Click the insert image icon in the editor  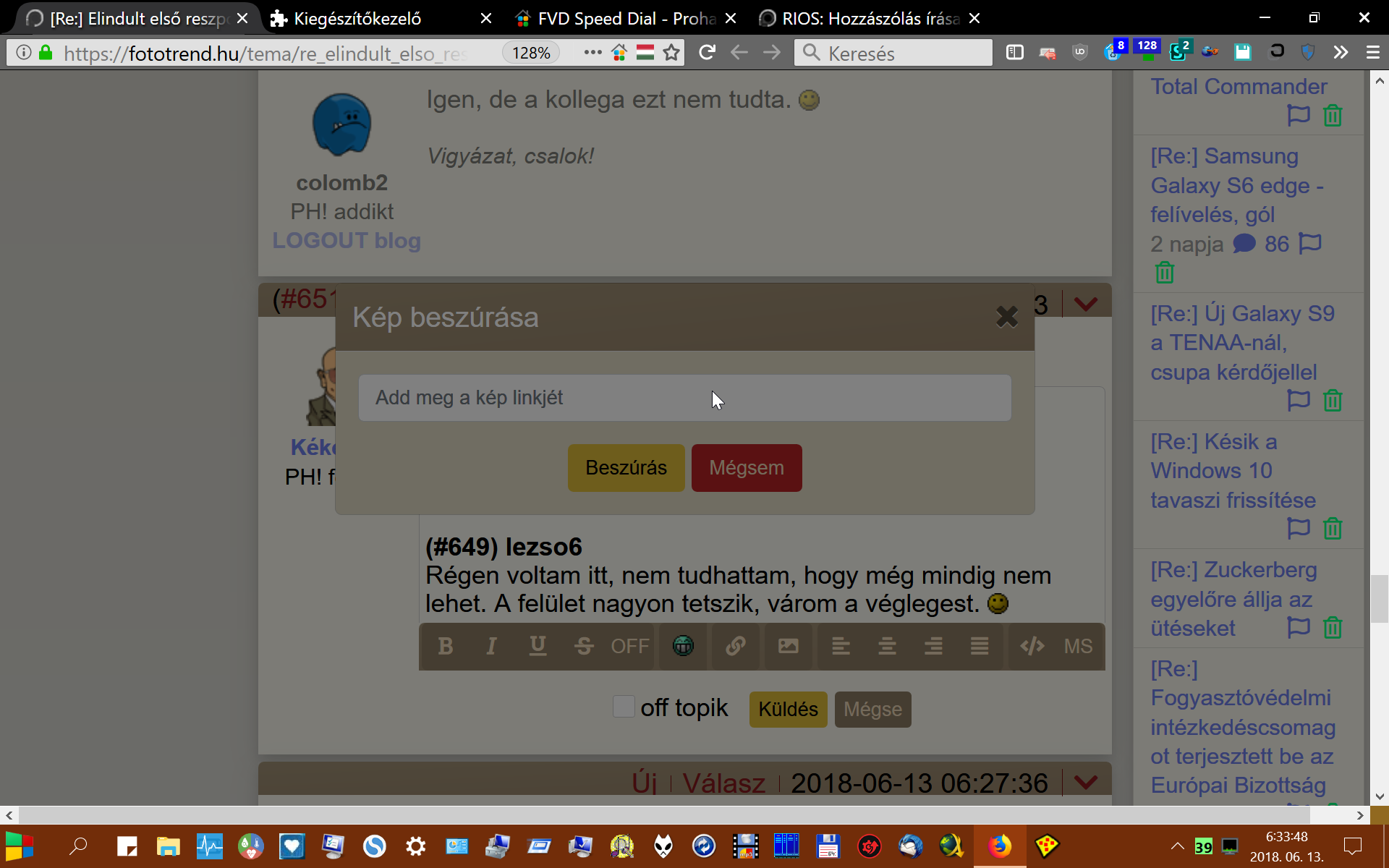788,646
